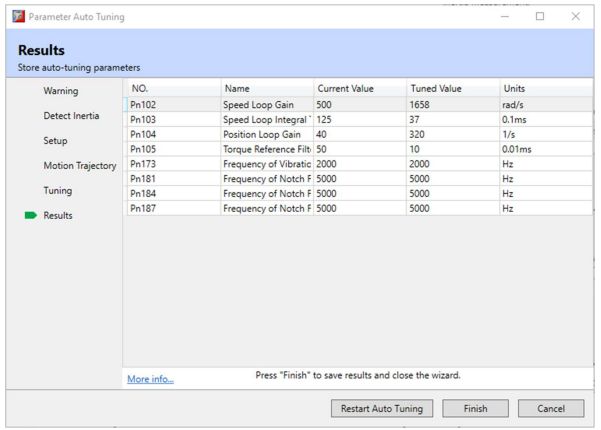The height and width of the screenshot is (430, 601).
Task: Select the Results step in sidebar
Action: 58,215
